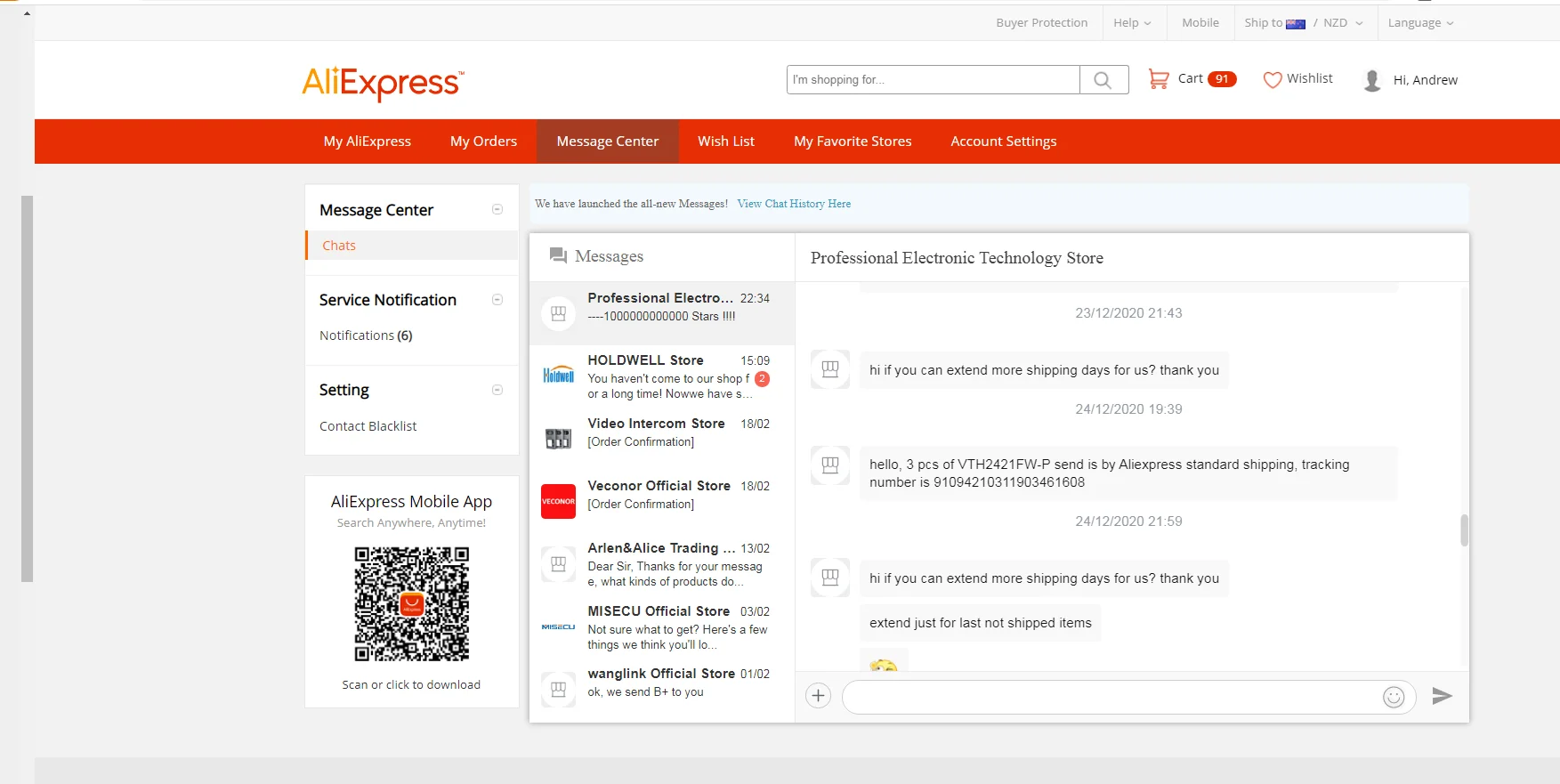Click the message containing the tracking number

click(x=1128, y=473)
